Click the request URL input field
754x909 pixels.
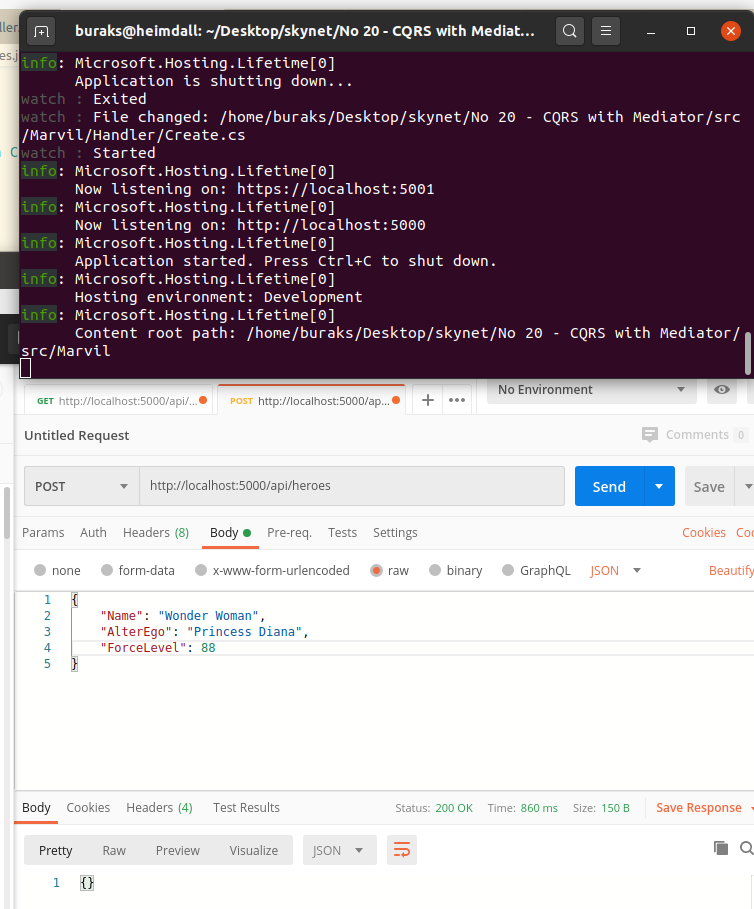click(350, 486)
